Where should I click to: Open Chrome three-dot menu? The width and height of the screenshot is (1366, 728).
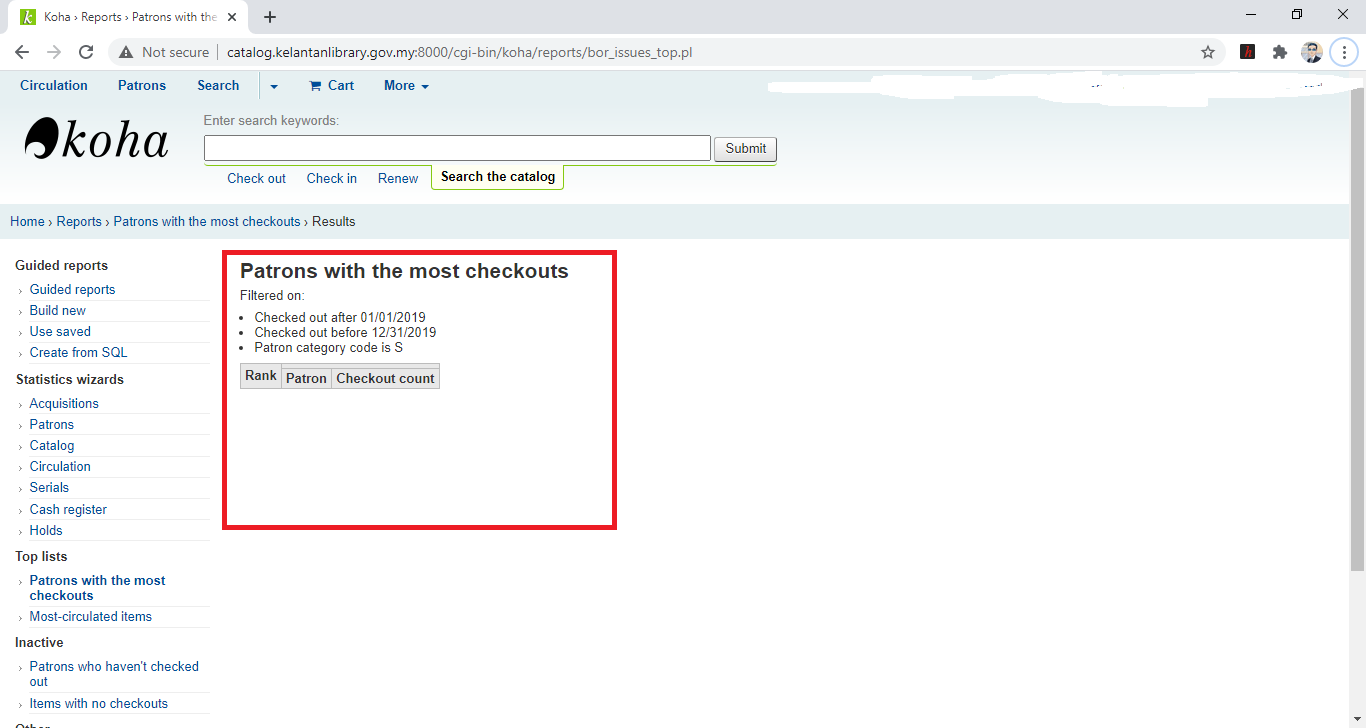[1344, 52]
